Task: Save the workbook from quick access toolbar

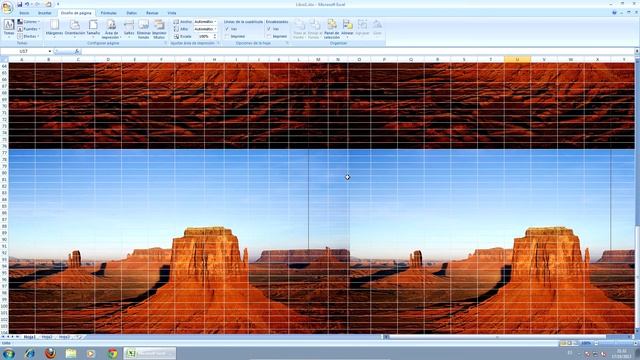Action: [19, 4]
